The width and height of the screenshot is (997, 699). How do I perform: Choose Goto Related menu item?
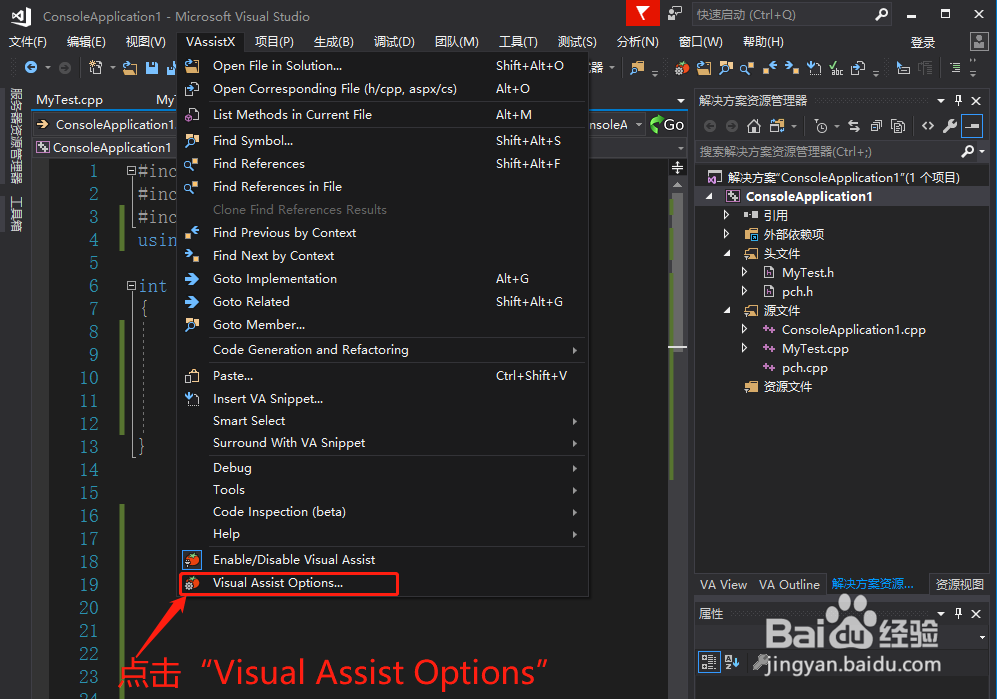382,301
